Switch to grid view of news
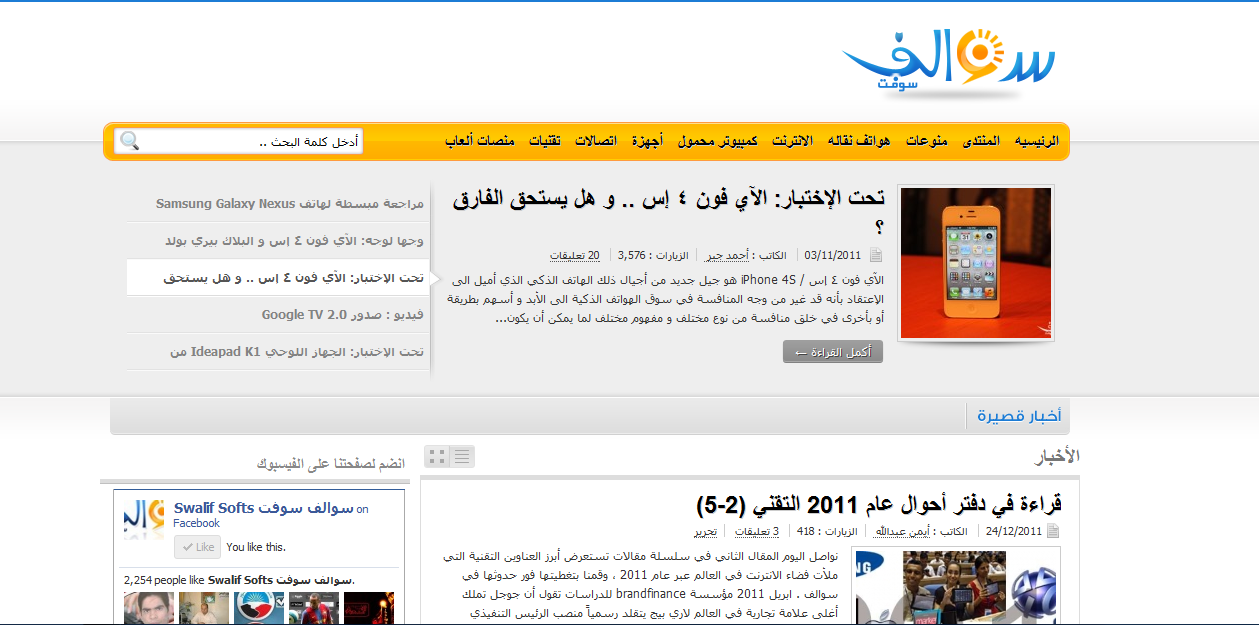Image resolution: width=1259 pixels, height=625 pixels. (436, 457)
